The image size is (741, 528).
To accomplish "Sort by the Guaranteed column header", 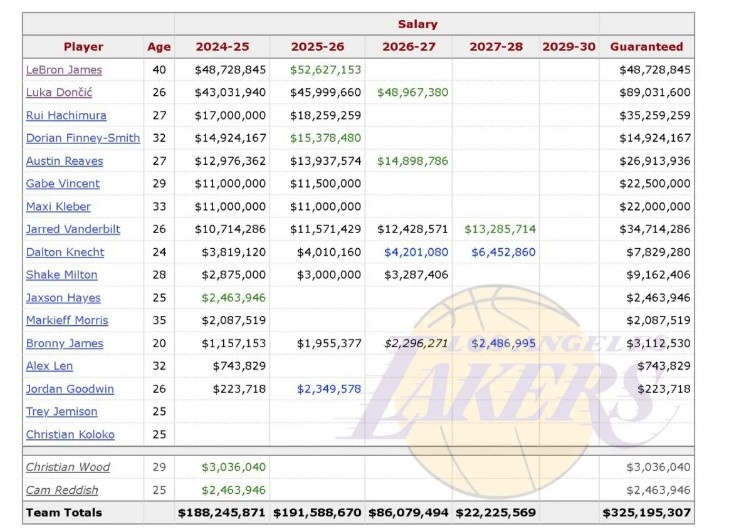I will [x=646, y=46].
